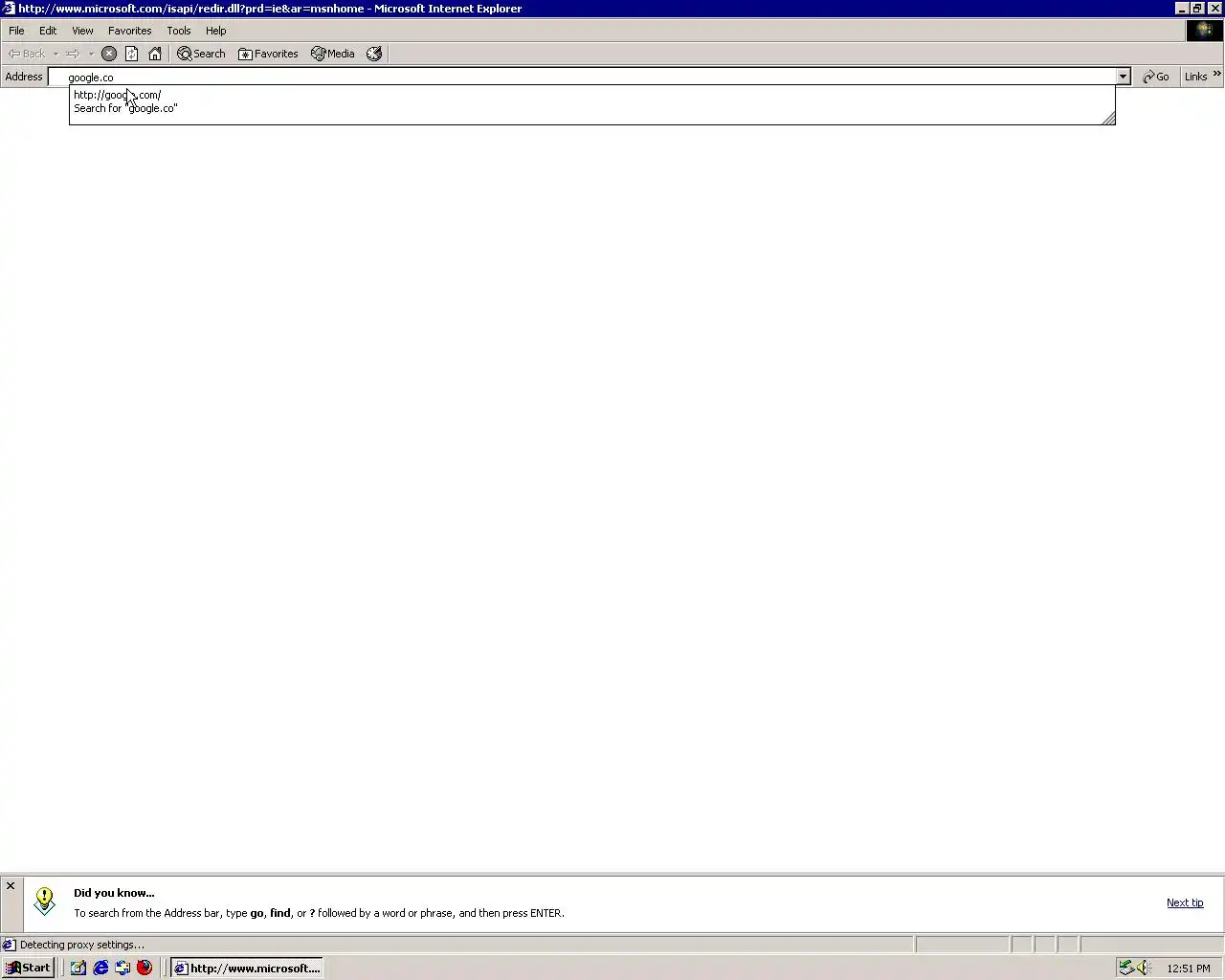The image size is (1225, 980).
Task: Click the Next tip link
Action: pyautogui.click(x=1185, y=902)
